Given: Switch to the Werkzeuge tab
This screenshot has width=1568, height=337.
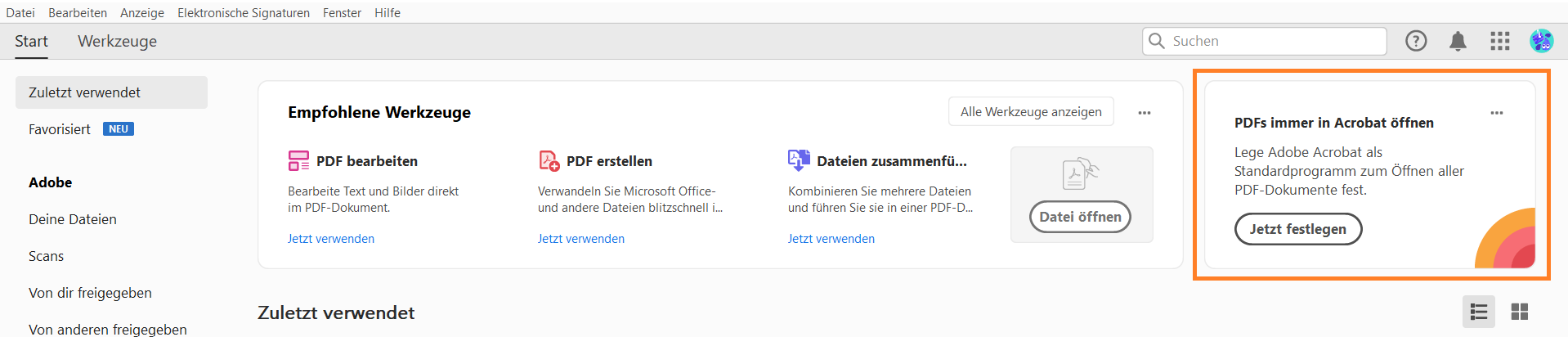Looking at the screenshot, I should click(x=117, y=41).
